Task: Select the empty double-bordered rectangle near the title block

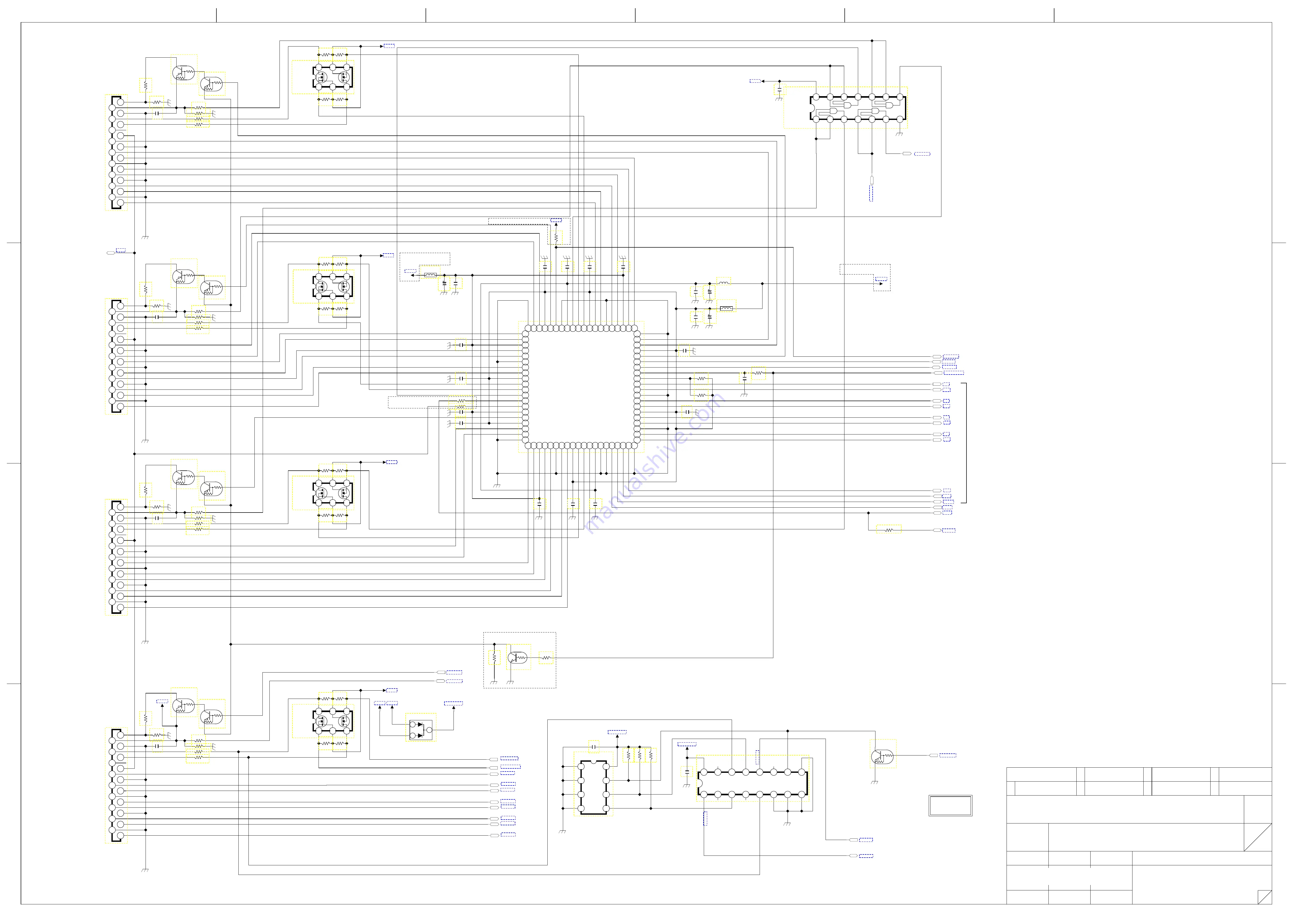Action: 950,806
